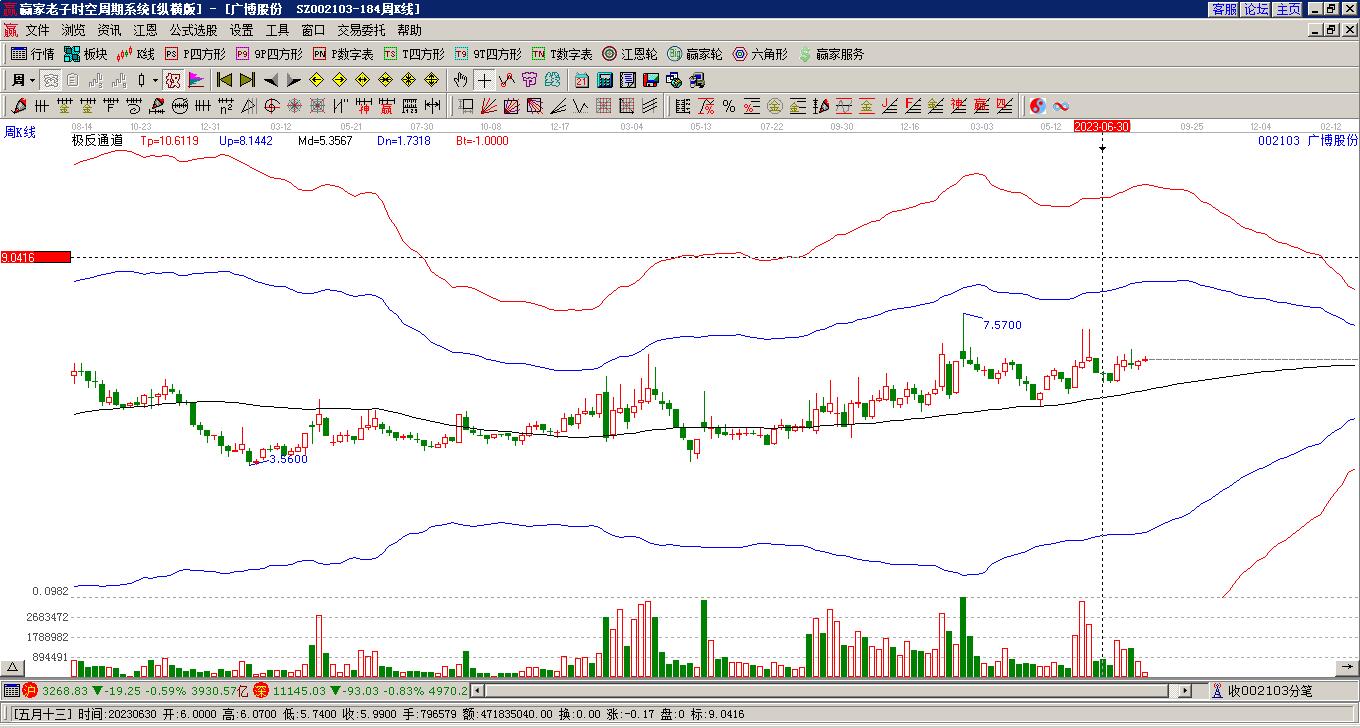Click the colored flag icon
This screenshot has width=1360, height=728.
[x=196, y=80]
